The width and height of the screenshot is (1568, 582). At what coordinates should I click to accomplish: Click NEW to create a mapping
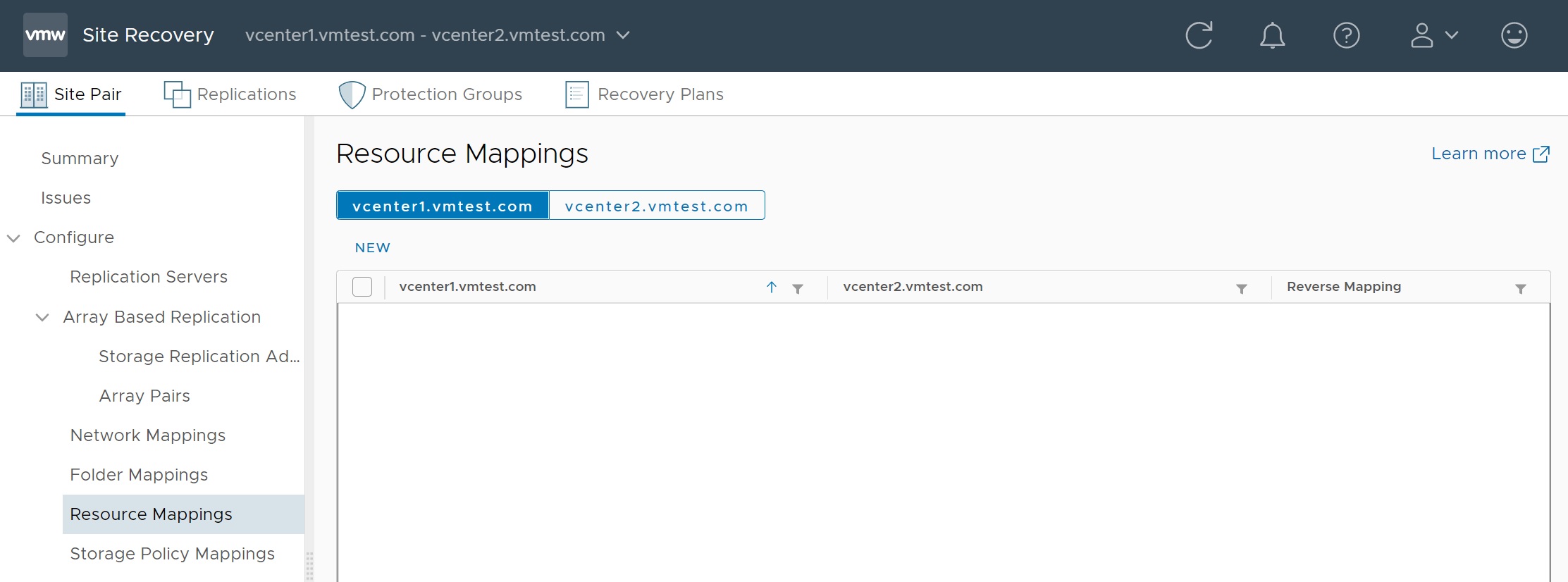coord(373,248)
